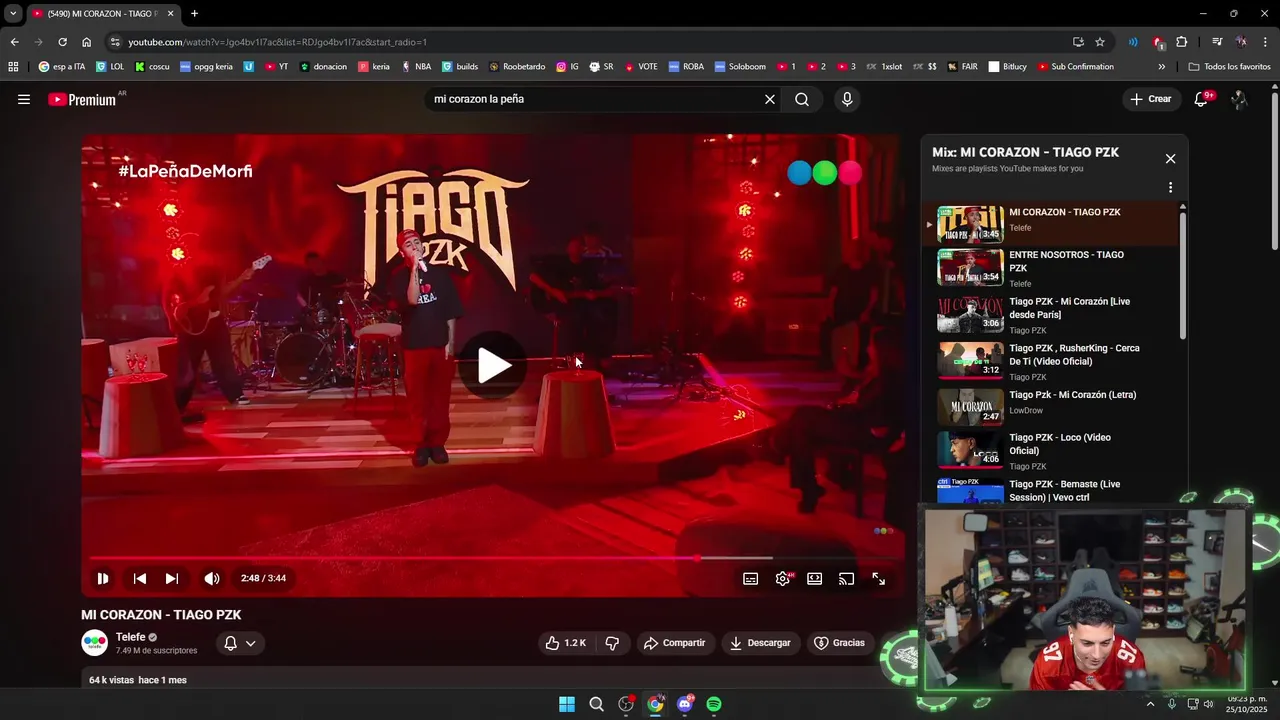Open the browser home page
Viewport: 1280px width, 720px height.
87,42
